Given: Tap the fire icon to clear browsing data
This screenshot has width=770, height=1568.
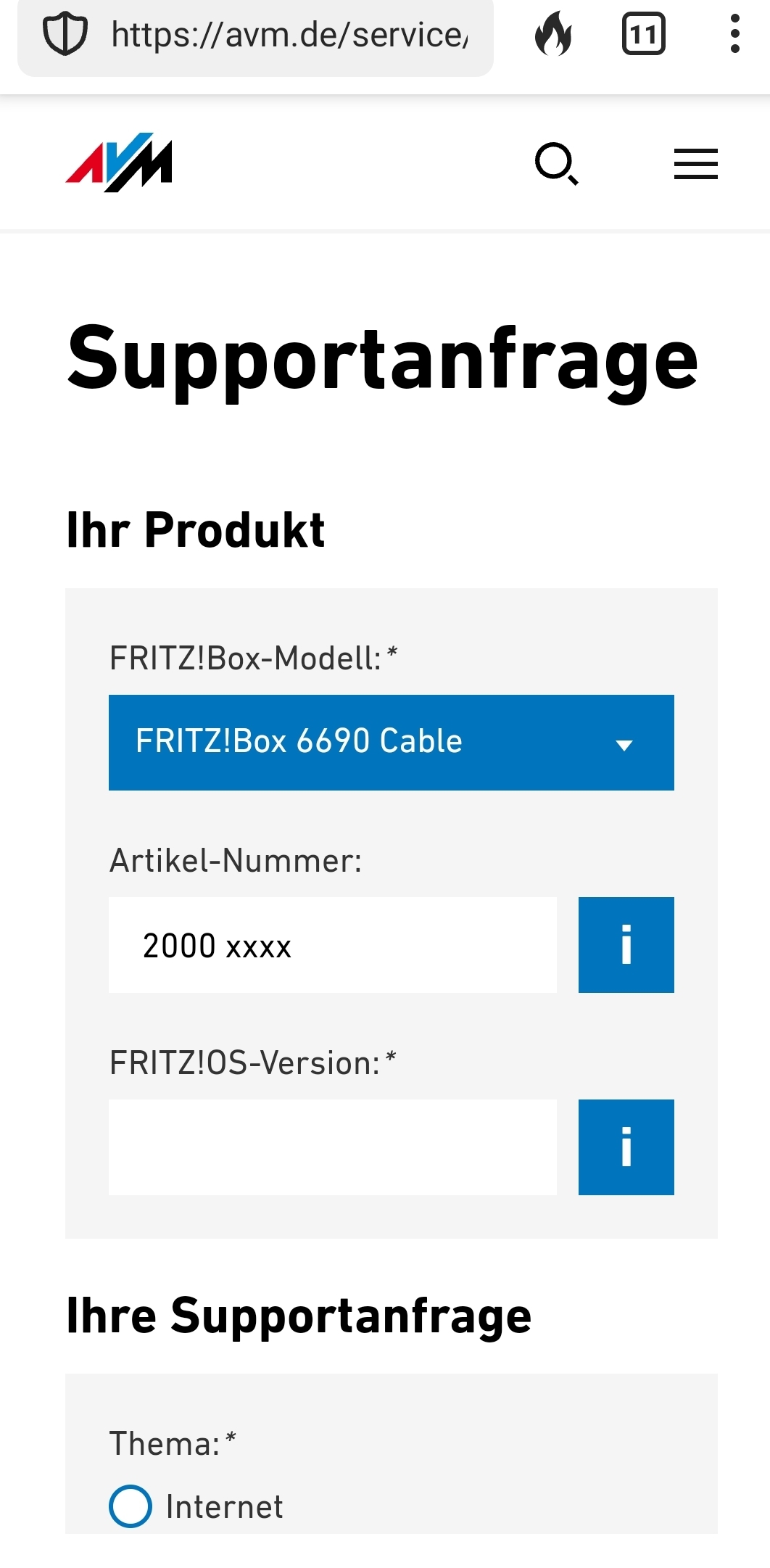Looking at the screenshot, I should tap(553, 33).
